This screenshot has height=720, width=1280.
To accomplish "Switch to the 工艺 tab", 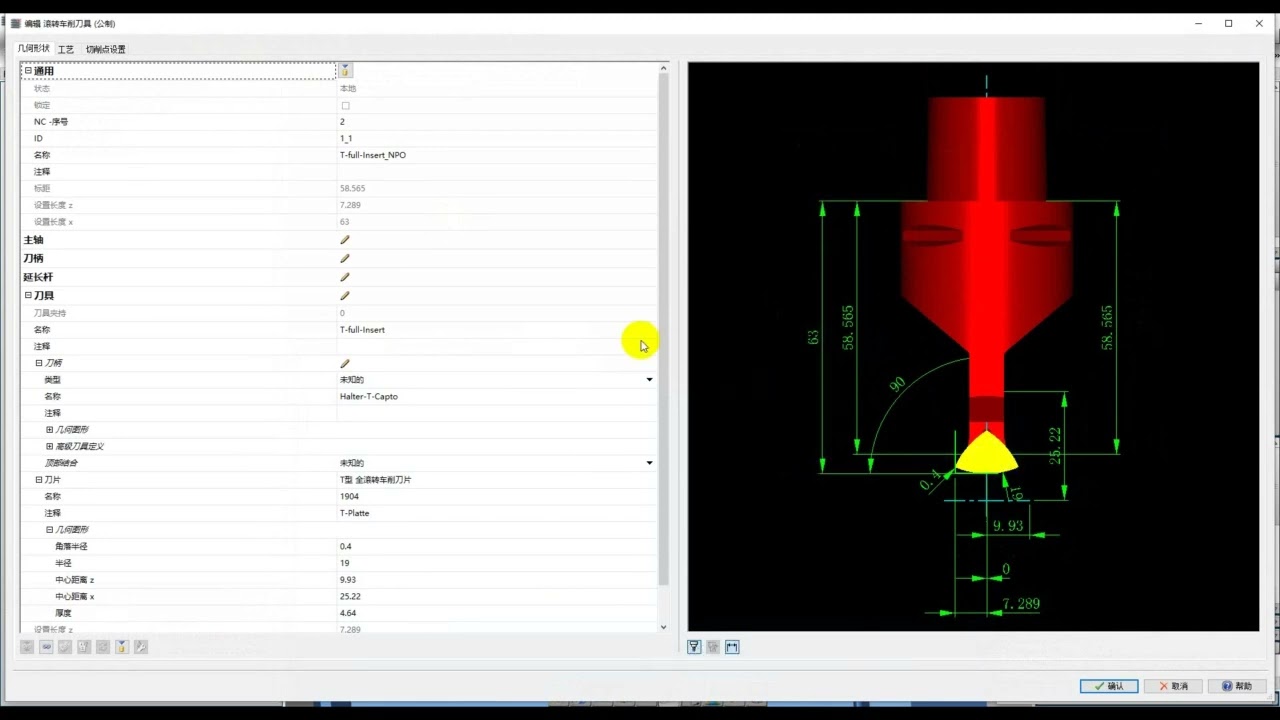I will 66,49.
